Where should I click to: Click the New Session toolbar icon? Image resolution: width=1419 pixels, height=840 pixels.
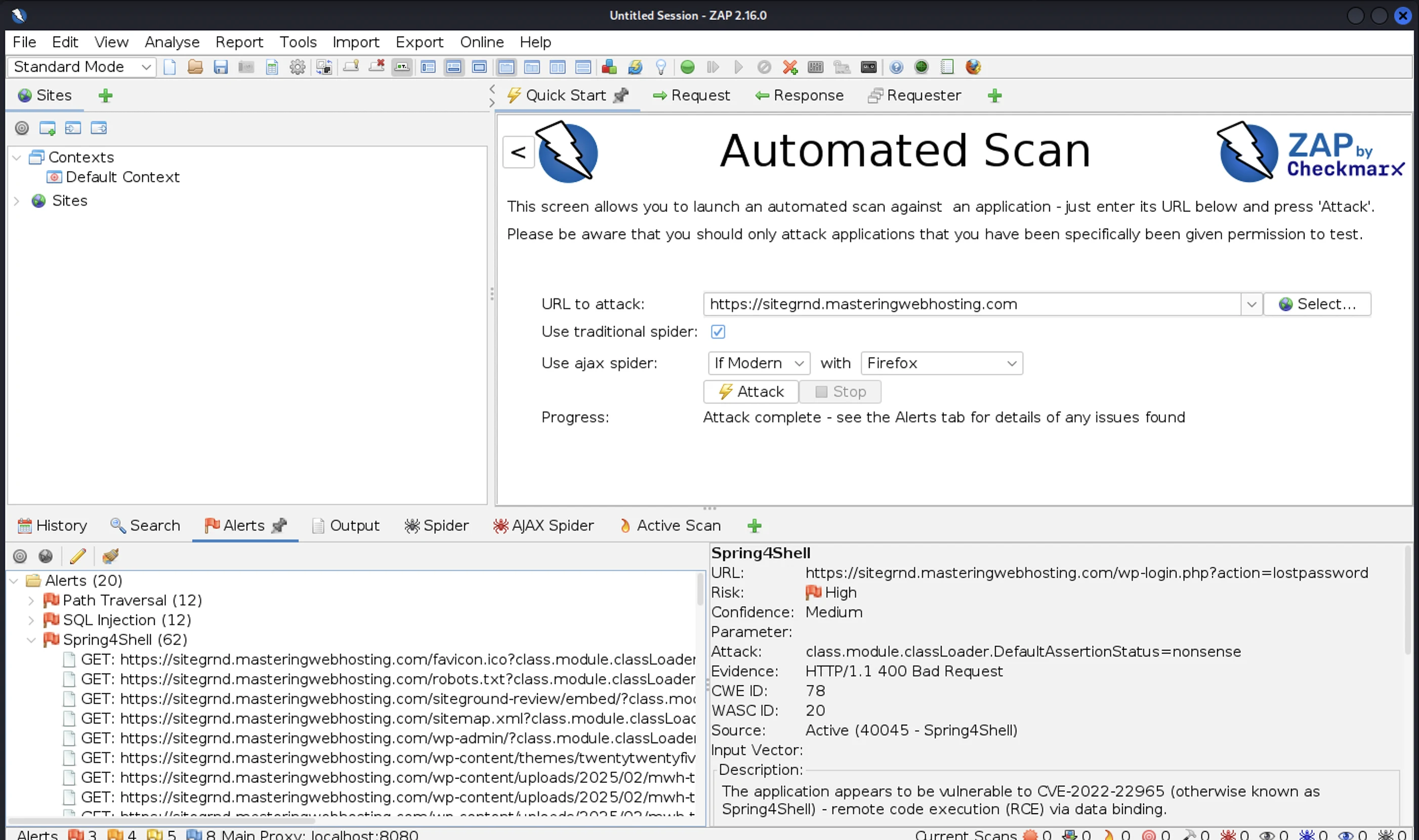pos(170,67)
